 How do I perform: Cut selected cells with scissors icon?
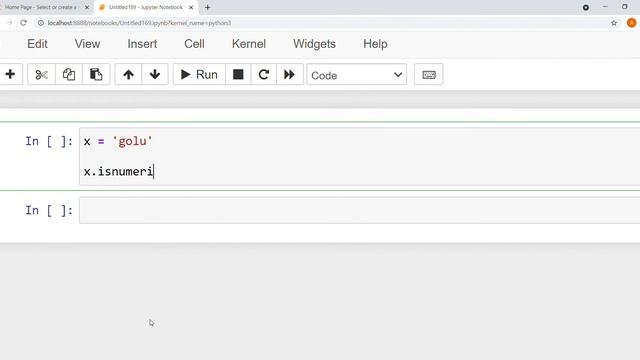(x=41, y=74)
